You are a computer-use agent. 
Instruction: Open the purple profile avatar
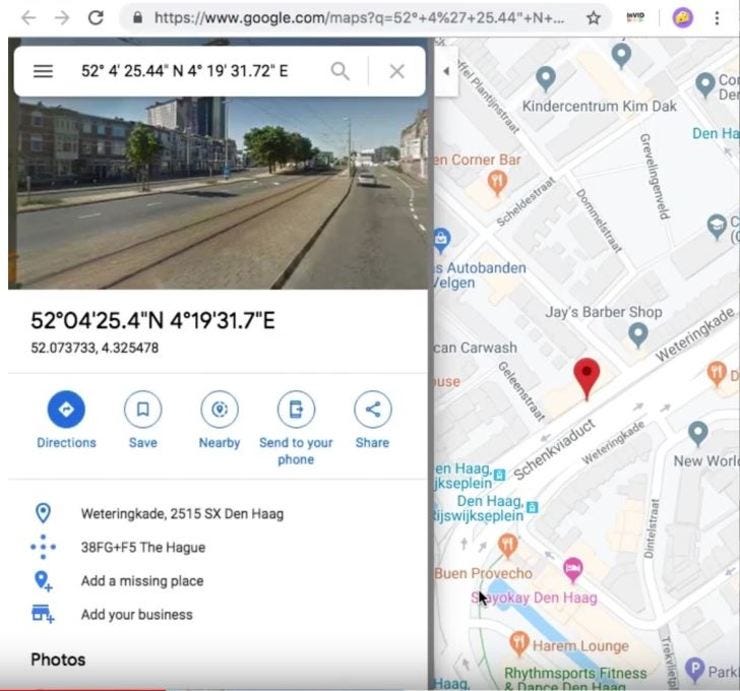682,18
